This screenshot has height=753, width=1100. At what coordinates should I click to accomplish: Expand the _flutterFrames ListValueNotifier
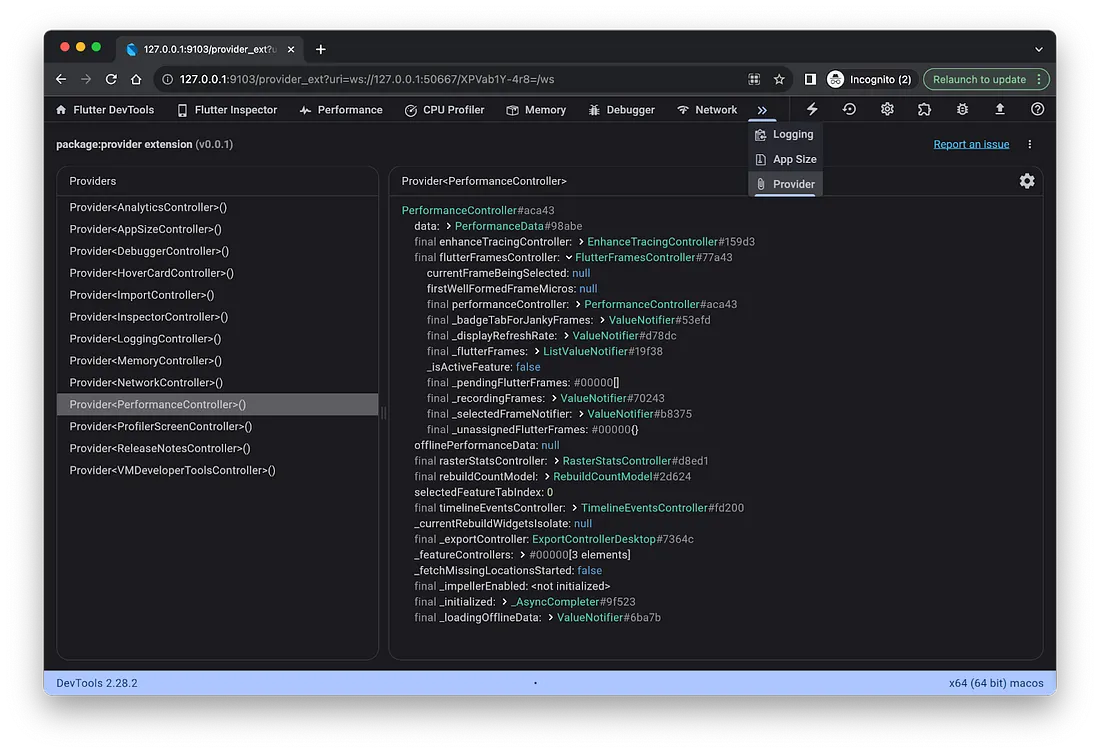tap(537, 352)
